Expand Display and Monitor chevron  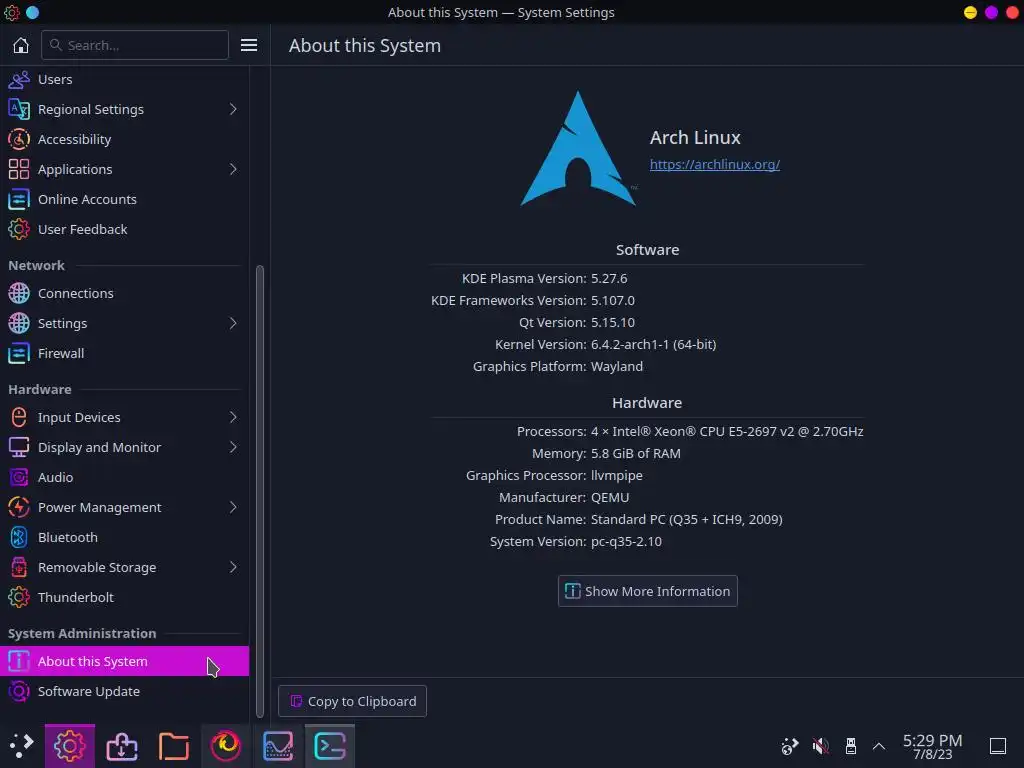233,447
